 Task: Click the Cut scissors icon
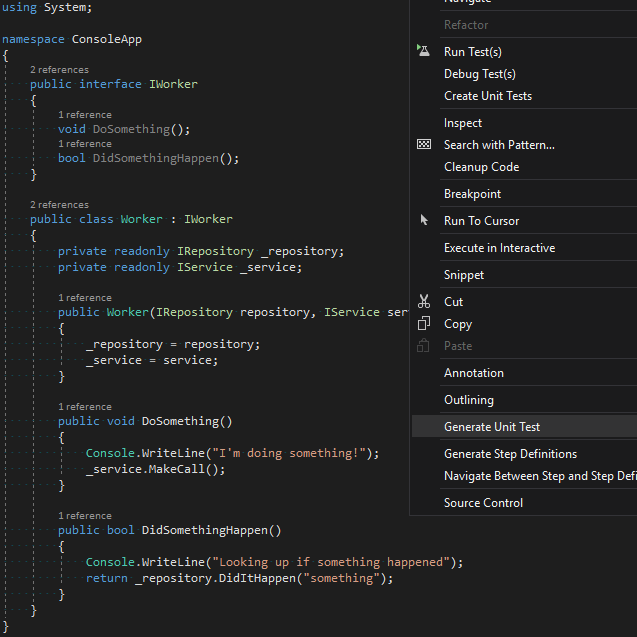pyautogui.click(x=424, y=301)
